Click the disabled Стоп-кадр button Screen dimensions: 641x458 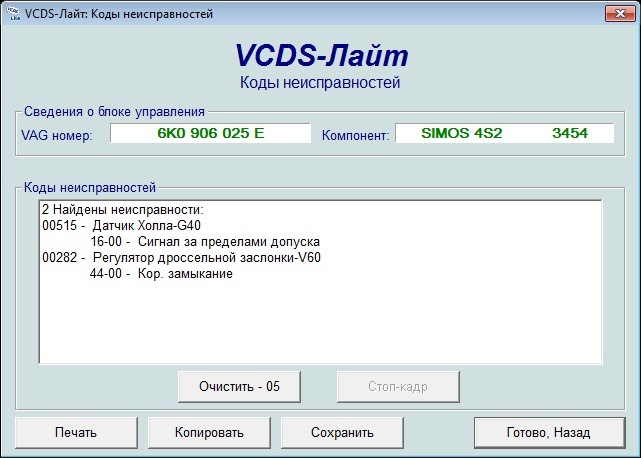tap(398, 386)
